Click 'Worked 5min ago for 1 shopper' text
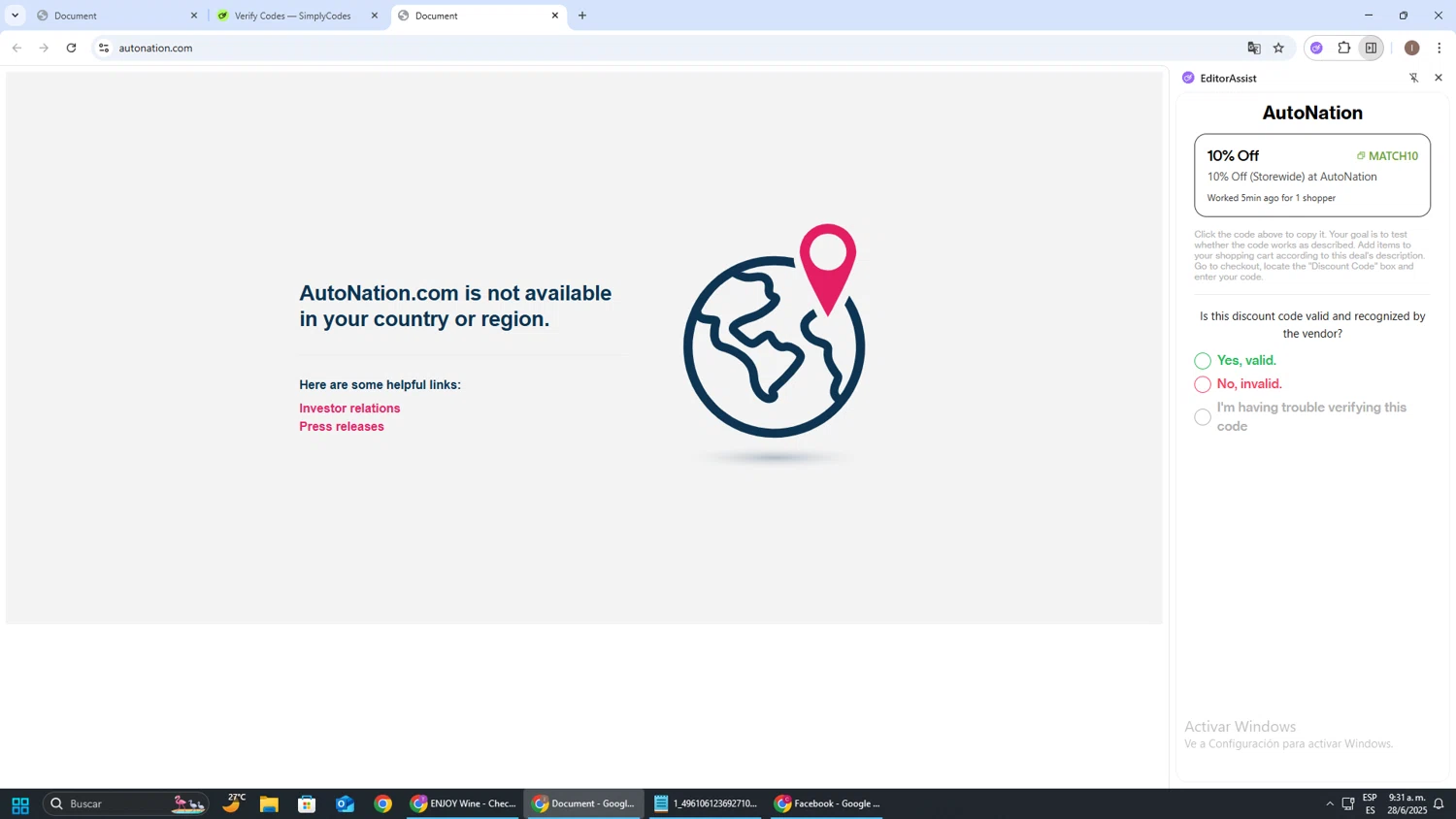1456x819 pixels. tap(1272, 198)
